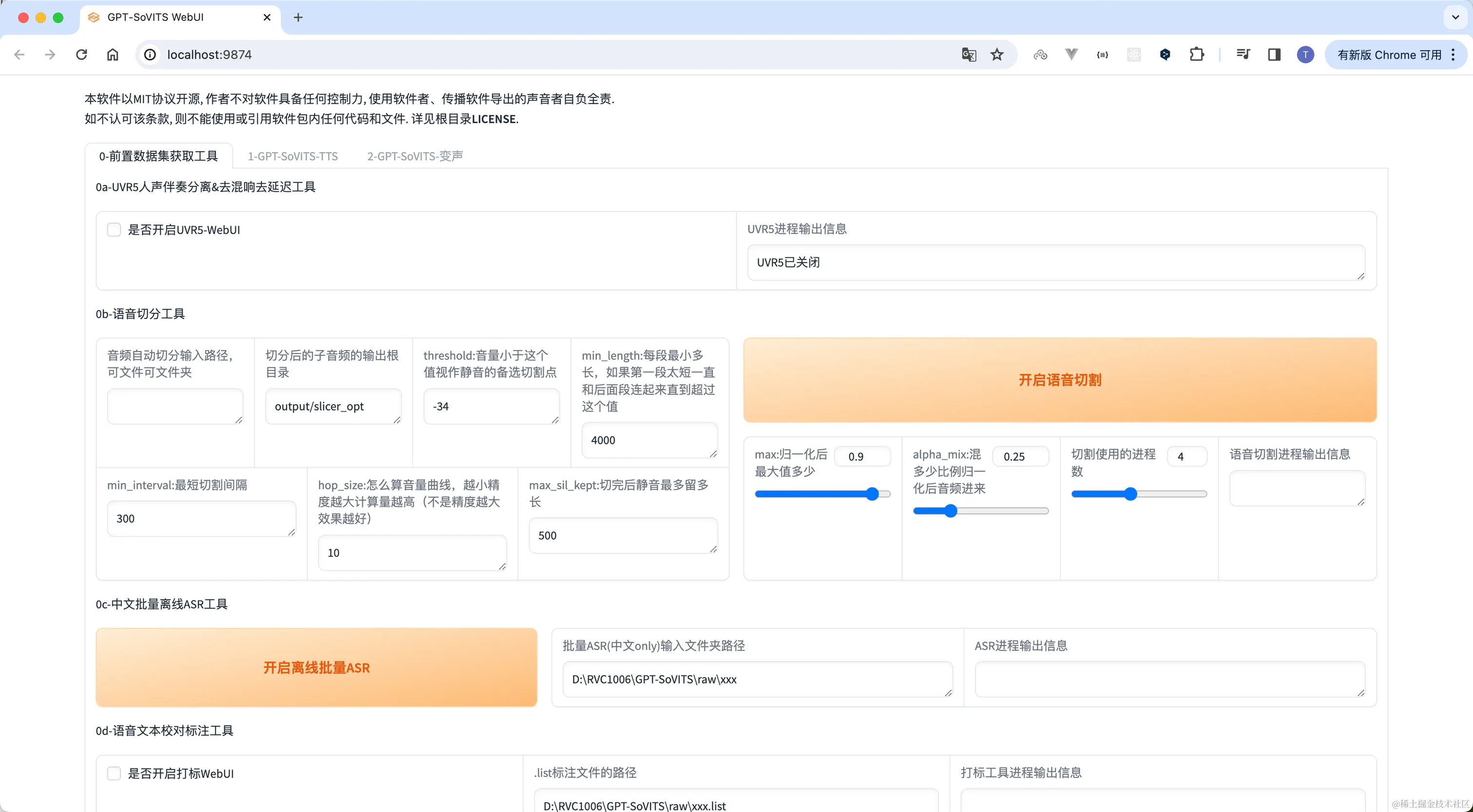Viewport: 1473px width, 812px height.
Task: Bookmark this page with the star icon
Action: (997, 55)
